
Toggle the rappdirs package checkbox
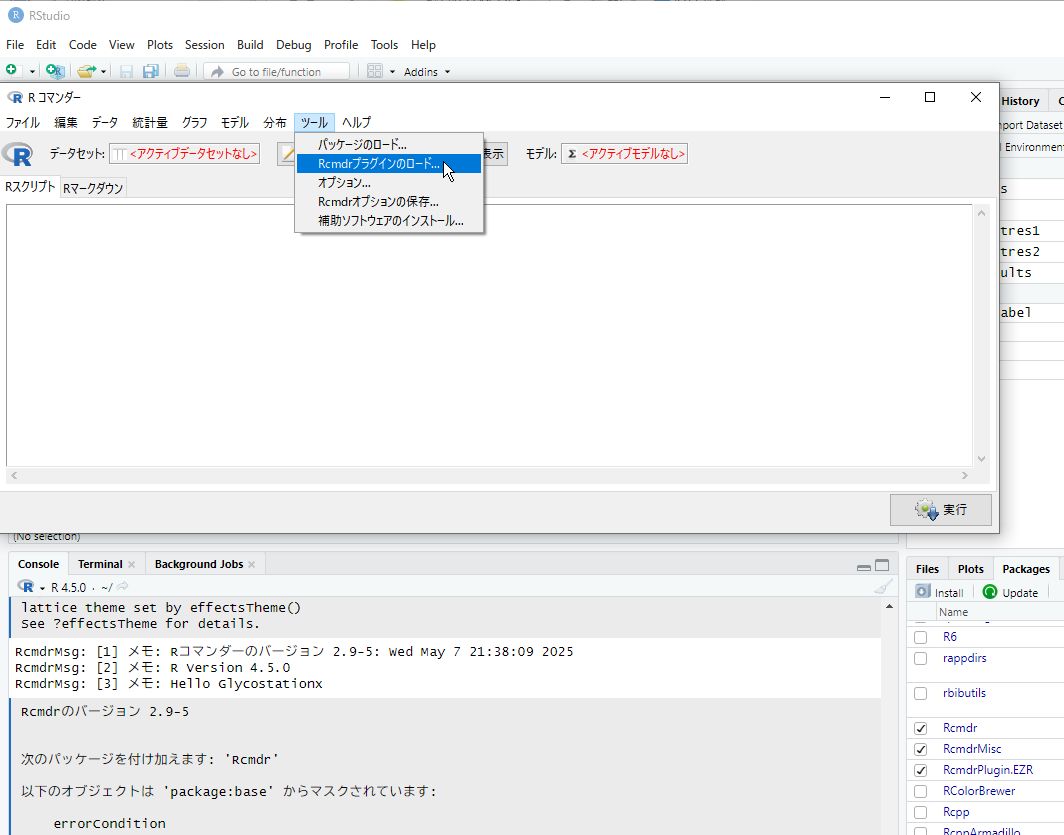coord(920,659)
